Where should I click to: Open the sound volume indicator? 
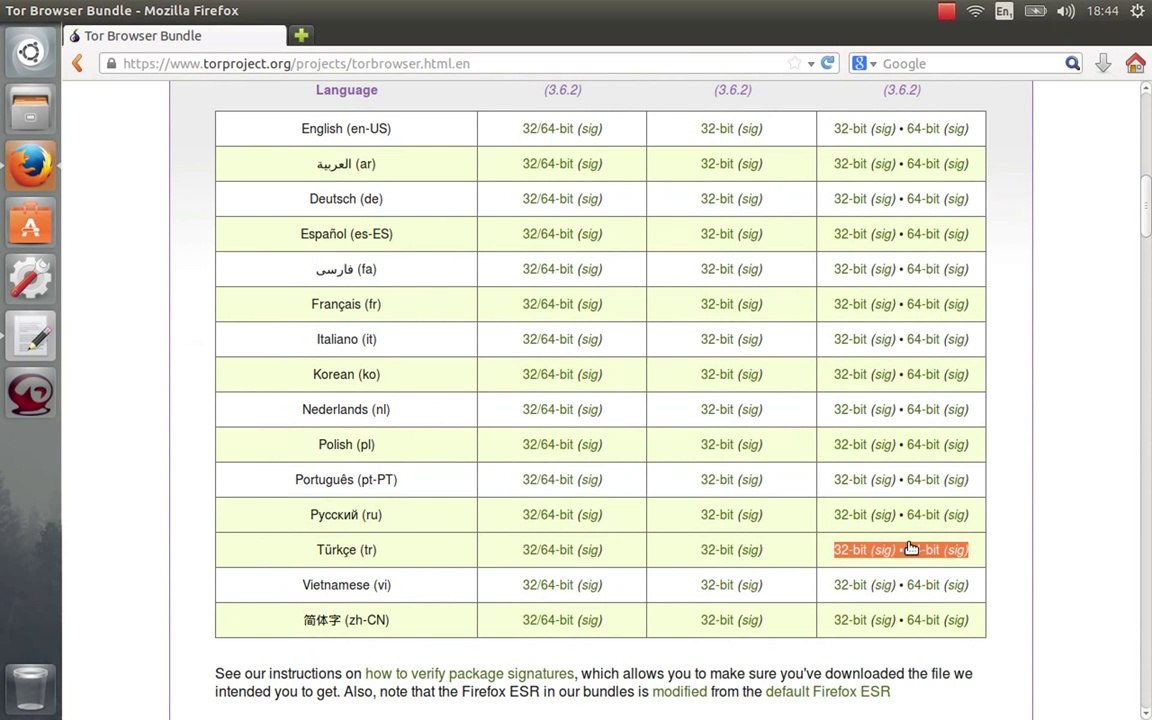point(1065,11)
